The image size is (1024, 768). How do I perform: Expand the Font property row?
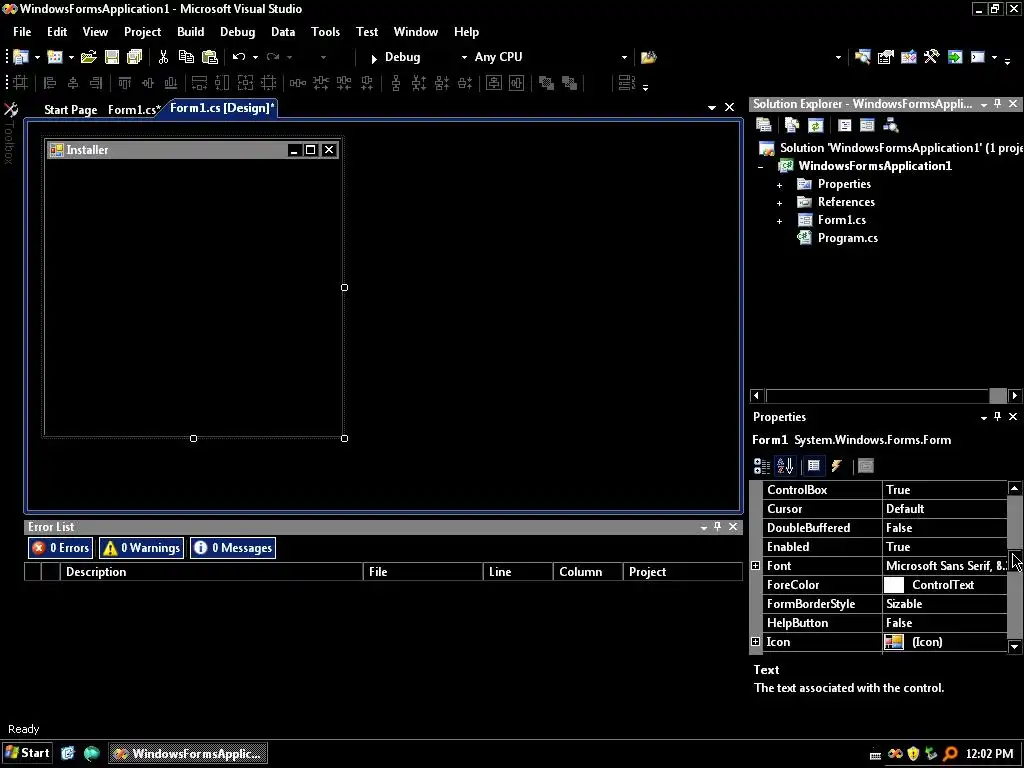point(756,566)
